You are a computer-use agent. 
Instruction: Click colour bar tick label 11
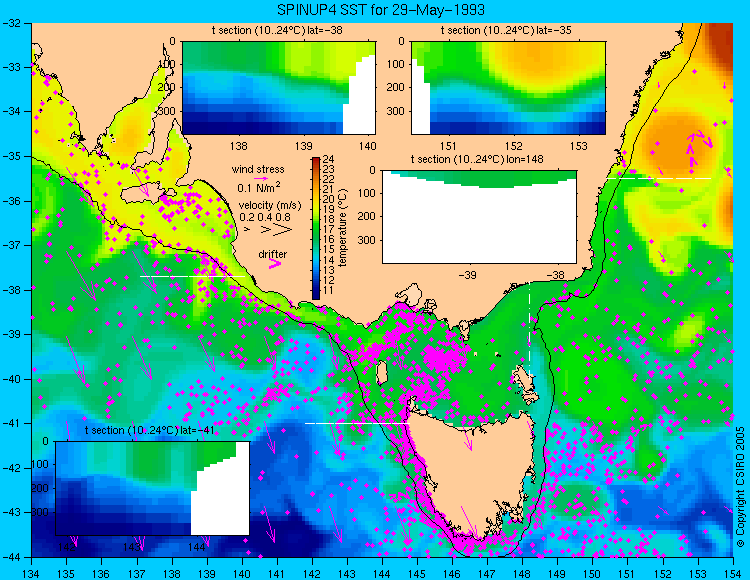[329, 290]
